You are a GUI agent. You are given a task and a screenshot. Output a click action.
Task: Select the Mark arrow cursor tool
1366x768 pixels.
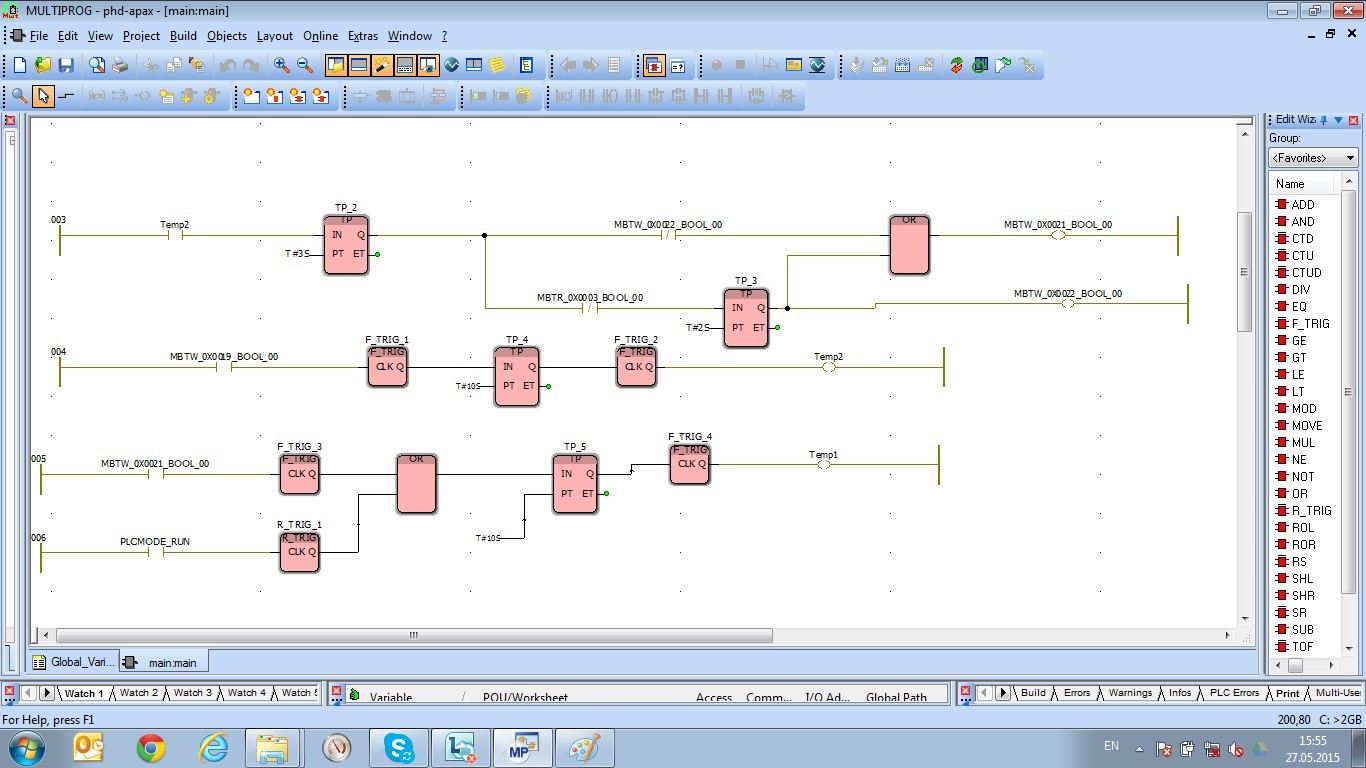[x=42, y=96]
